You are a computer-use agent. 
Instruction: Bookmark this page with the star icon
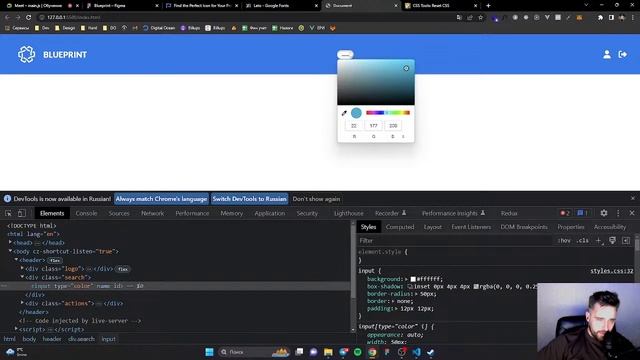[480, 17]
